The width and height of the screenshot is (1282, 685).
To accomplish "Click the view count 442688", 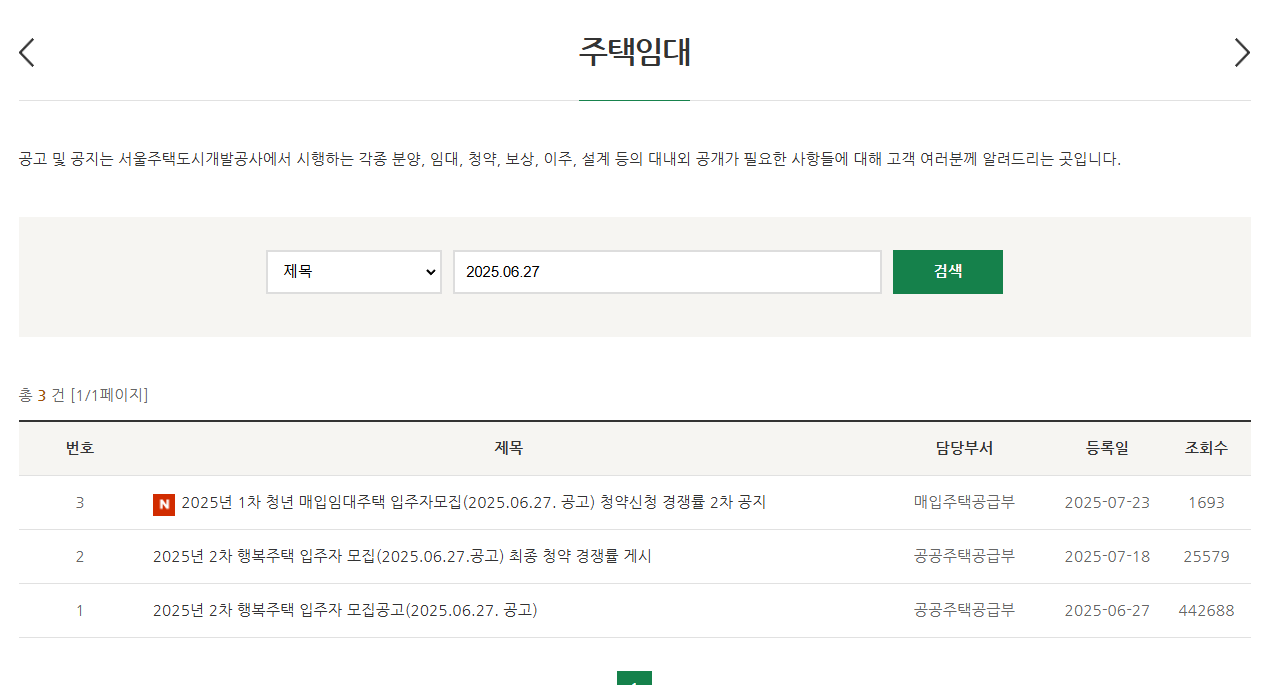I will 1206,610.
